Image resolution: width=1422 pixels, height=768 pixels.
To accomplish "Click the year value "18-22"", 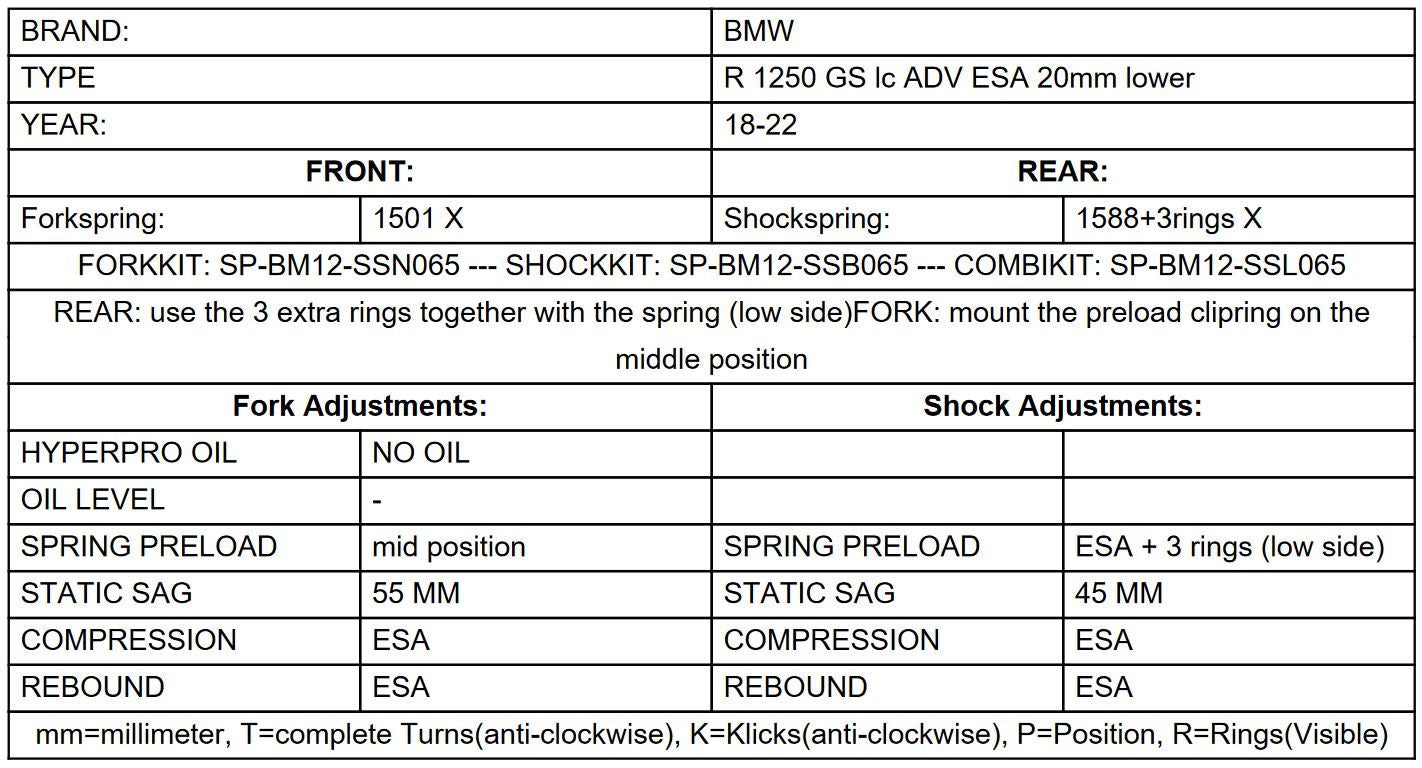I will [x=760, y=125].
